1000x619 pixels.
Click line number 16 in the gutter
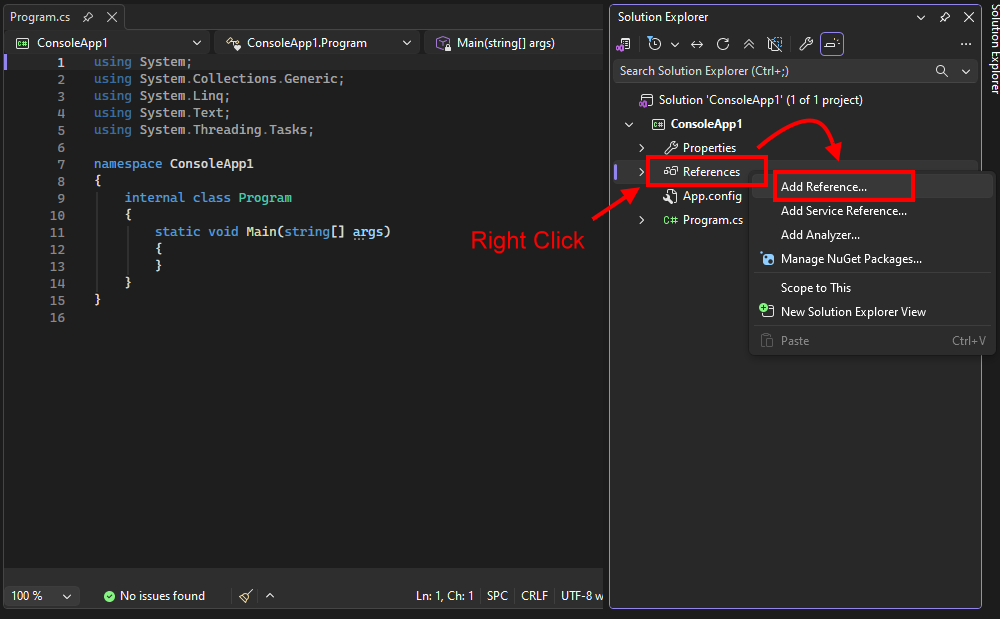click(57, 317)
